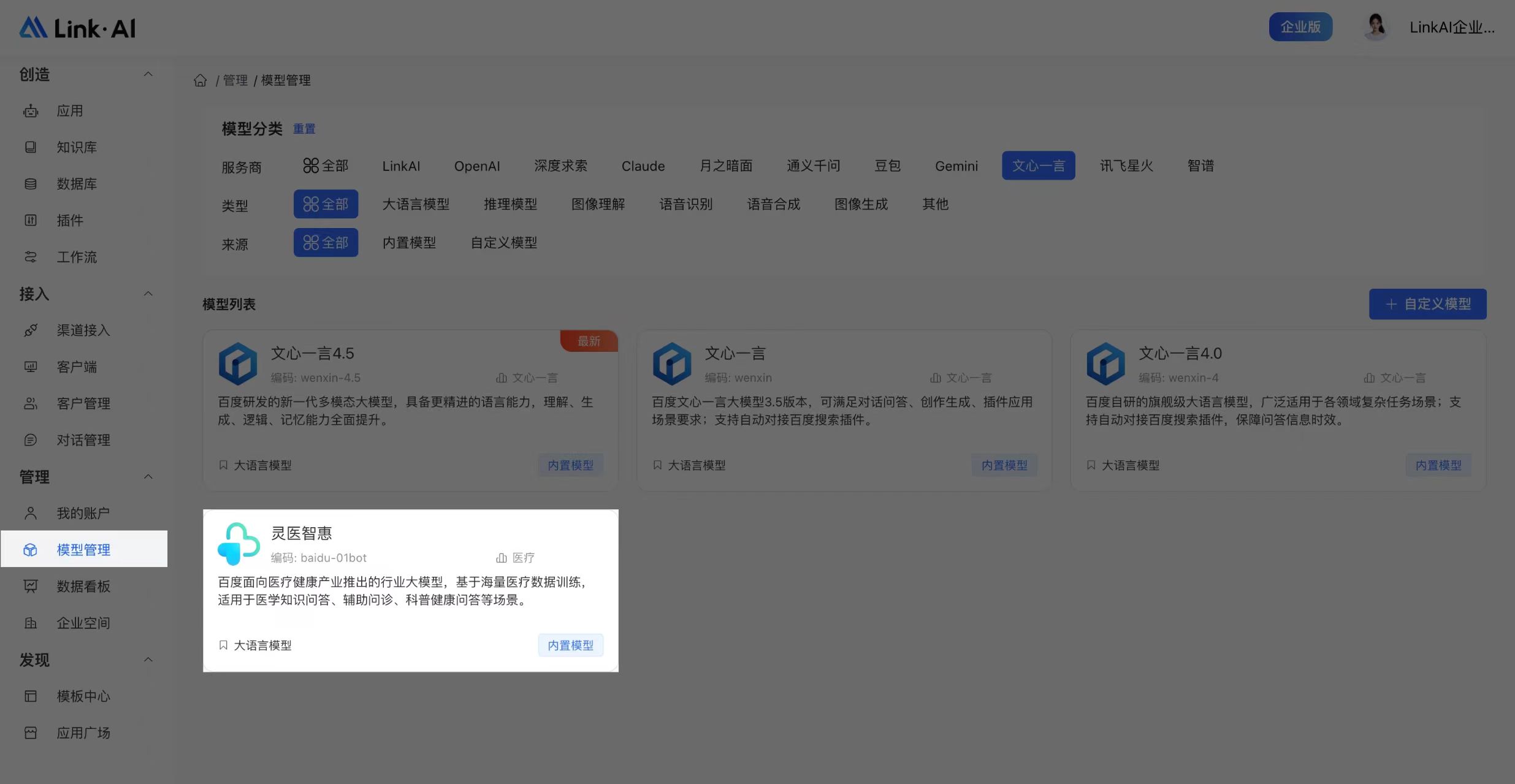Click the 企业版 badge button

[1300, 27]
